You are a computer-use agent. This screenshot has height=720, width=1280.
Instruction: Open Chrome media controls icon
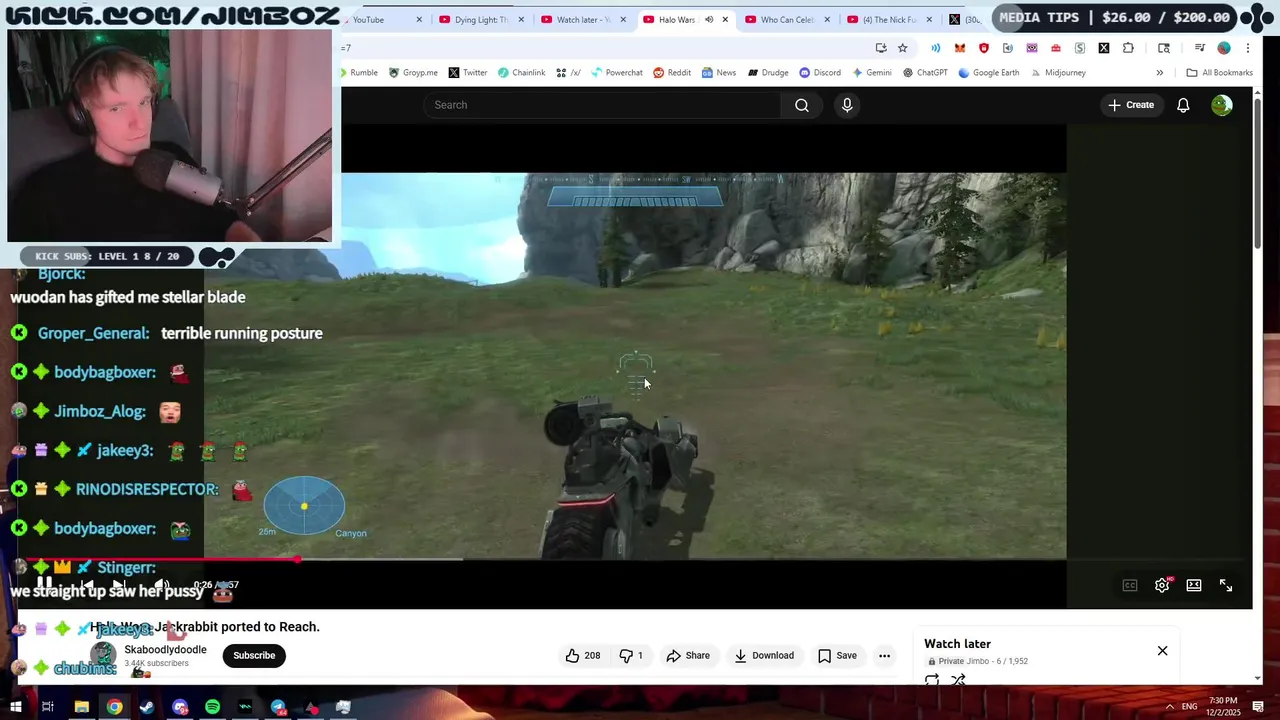click(x=1199, y=48)
